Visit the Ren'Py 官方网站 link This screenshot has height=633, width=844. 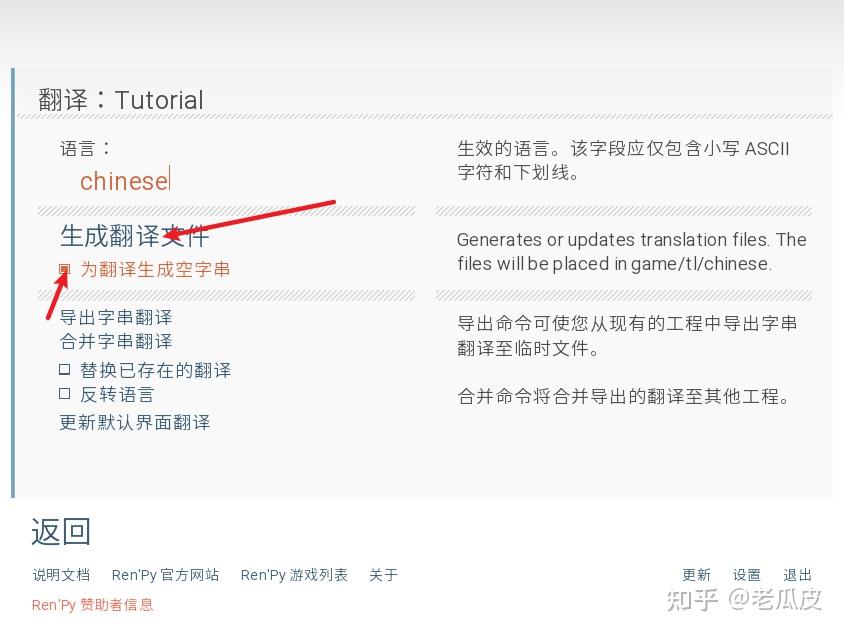[x=164, y=575]
